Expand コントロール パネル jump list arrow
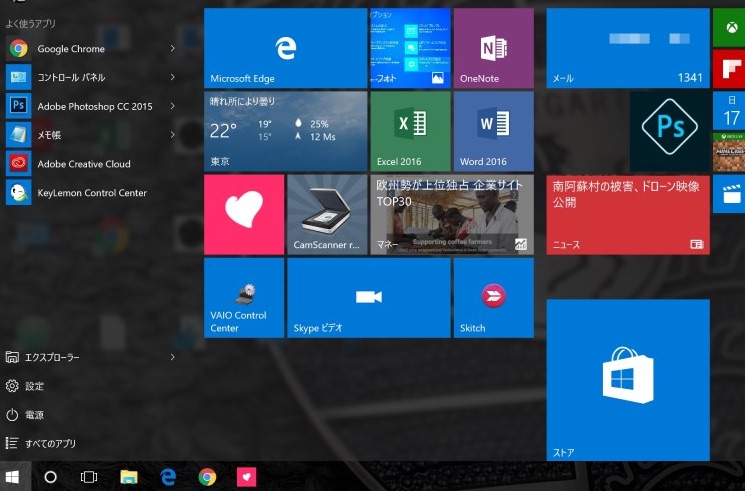Screen dimensions: 745x491 click(x=173, y=77)
